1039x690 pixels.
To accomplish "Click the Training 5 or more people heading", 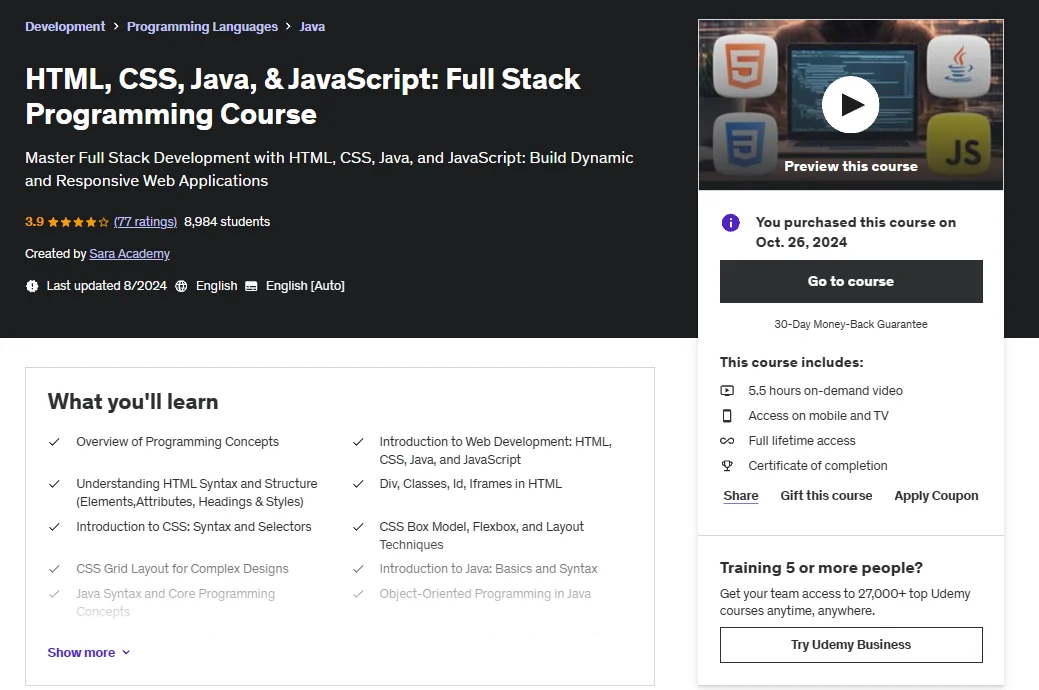I will (821, 568).
